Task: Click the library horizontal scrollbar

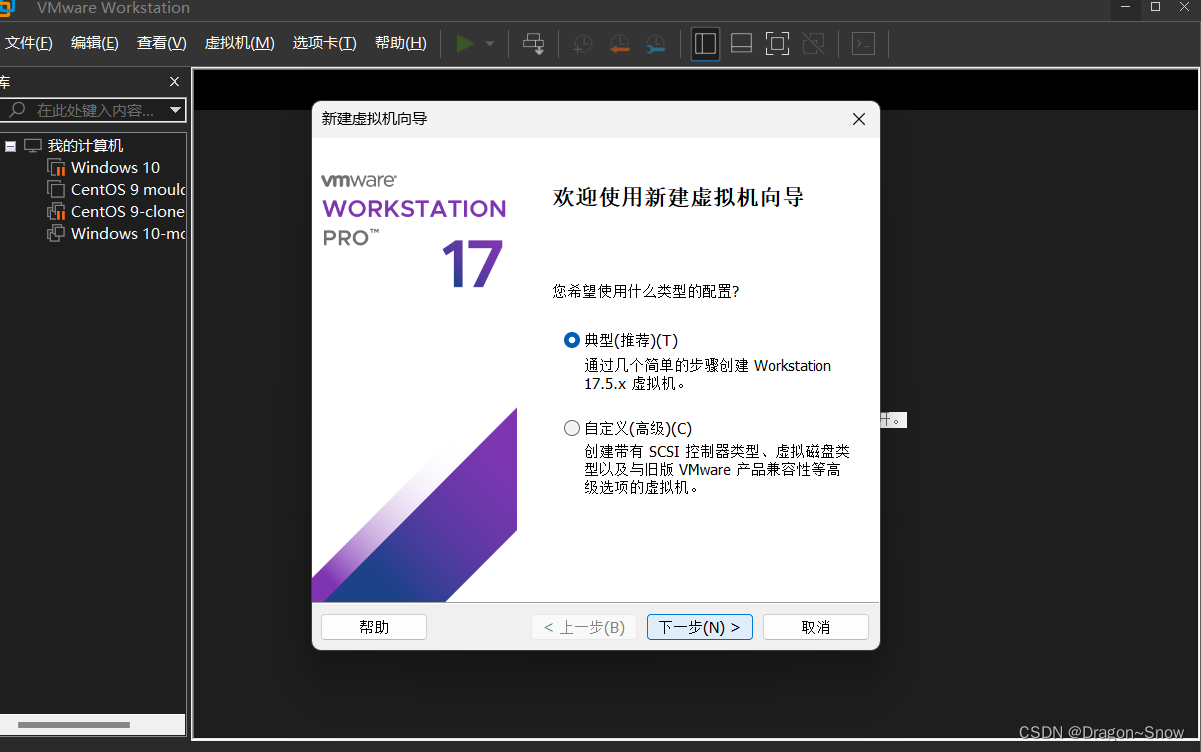Action: 73,724
